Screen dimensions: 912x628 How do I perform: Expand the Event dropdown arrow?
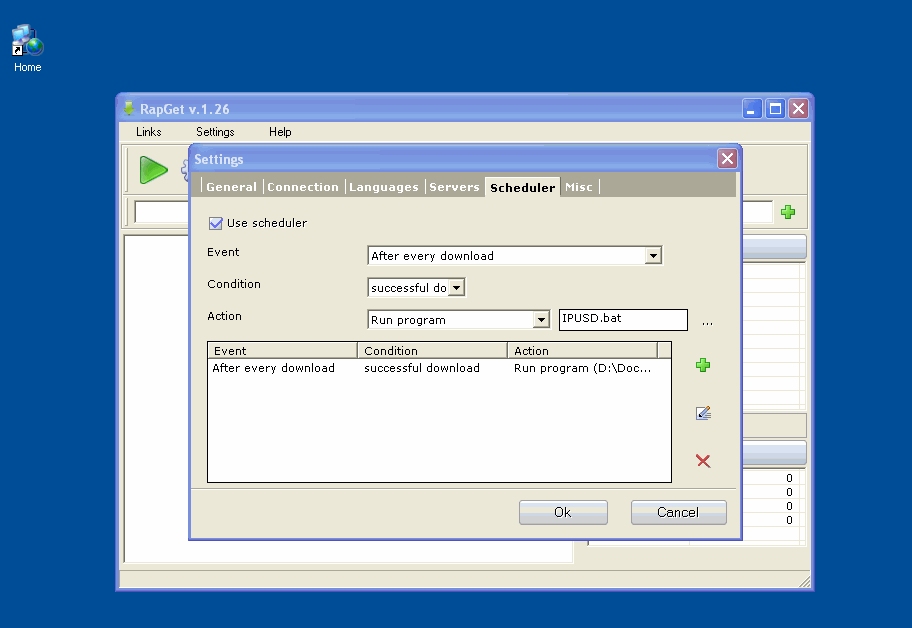(653, 256)
